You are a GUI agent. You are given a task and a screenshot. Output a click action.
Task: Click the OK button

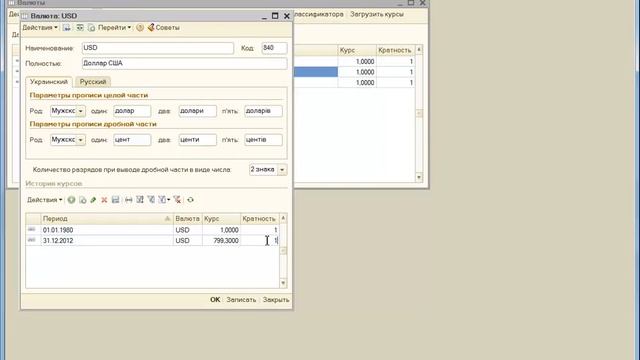click(x=215, y=300)
